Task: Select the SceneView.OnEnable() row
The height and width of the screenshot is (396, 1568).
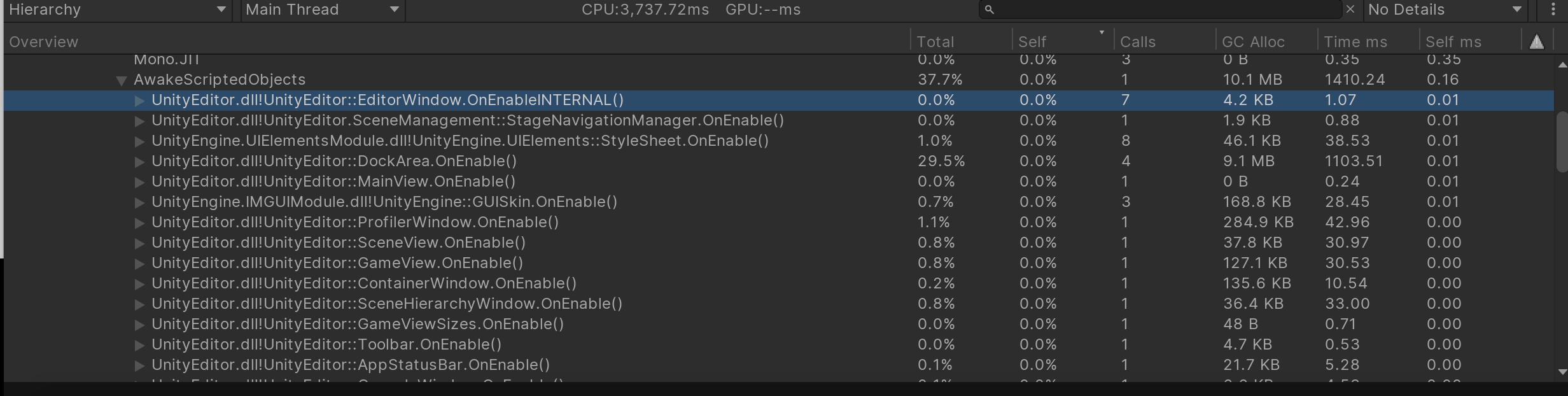Action: 338,243
